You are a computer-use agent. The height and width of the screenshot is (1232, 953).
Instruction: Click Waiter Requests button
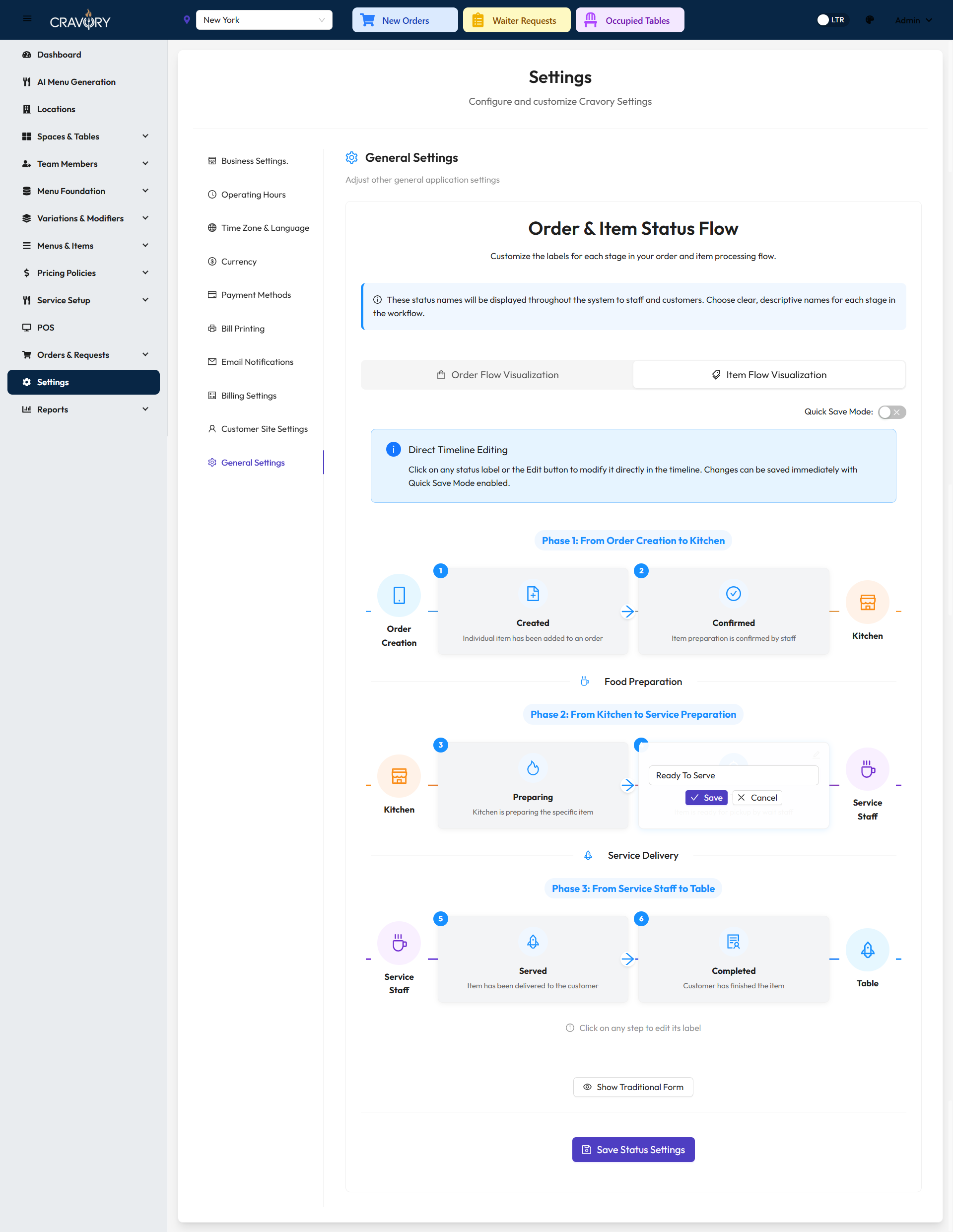click(516, 20)
